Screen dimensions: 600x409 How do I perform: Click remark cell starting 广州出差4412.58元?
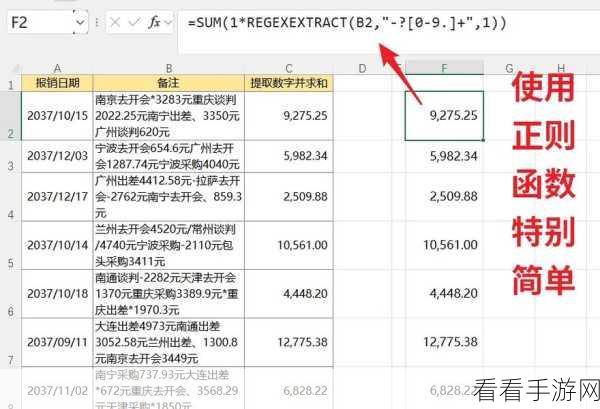(168, 197)
